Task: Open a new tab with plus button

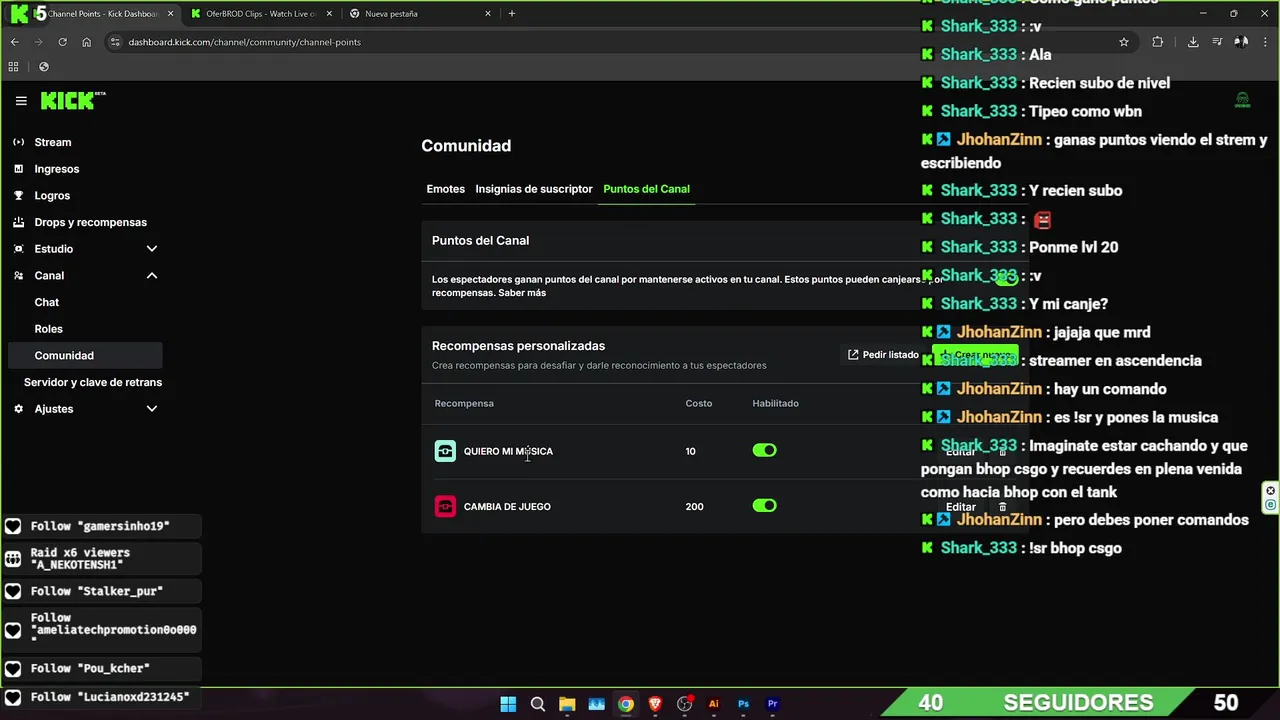Action: (512, 14)
